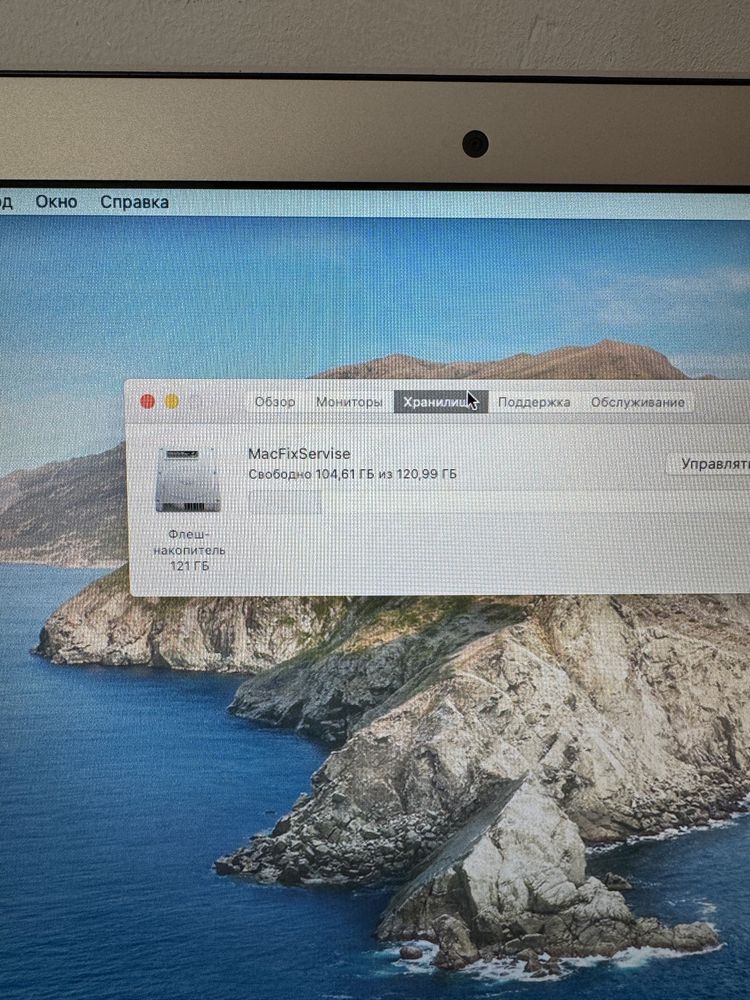Click the Флеш-накопитель 121 ГБ label
The height and width of the screenshot is (1000, 750).
[x=189, y=550]
